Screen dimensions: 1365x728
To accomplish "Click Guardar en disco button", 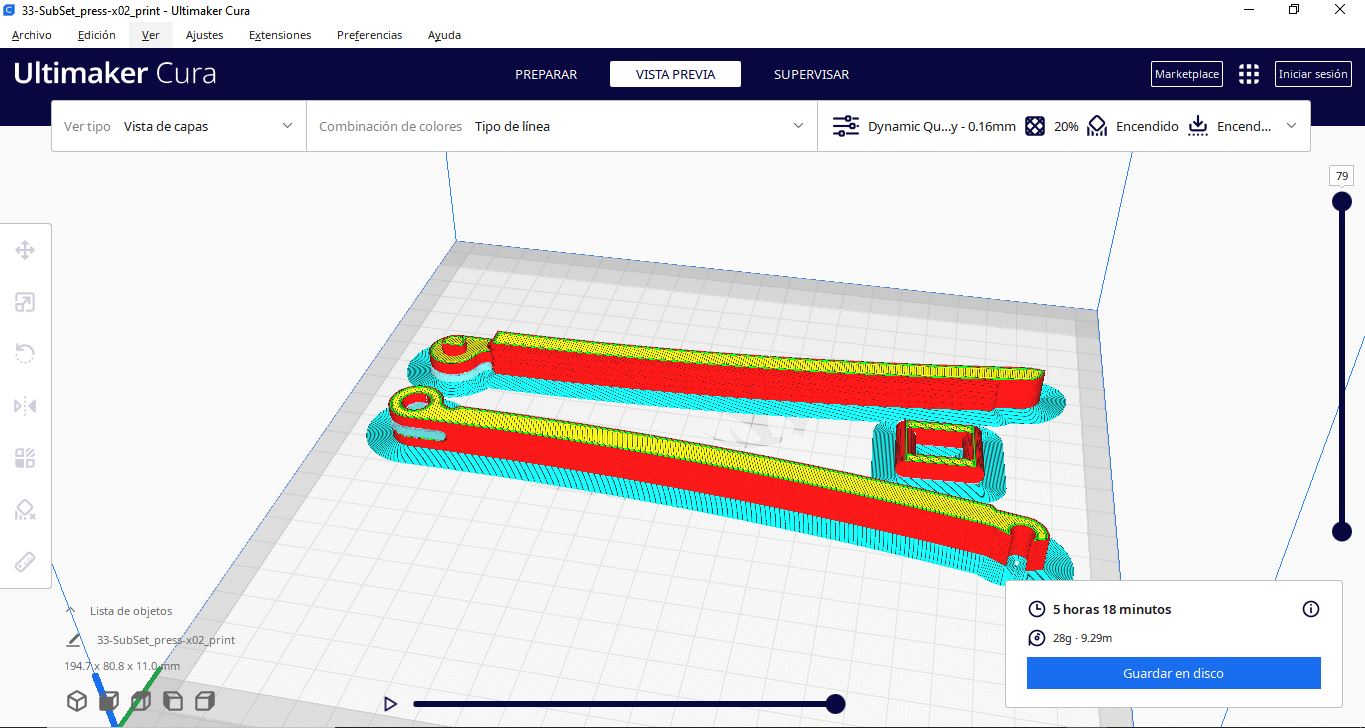I will pyautogui.click(x=1173, y=673).
